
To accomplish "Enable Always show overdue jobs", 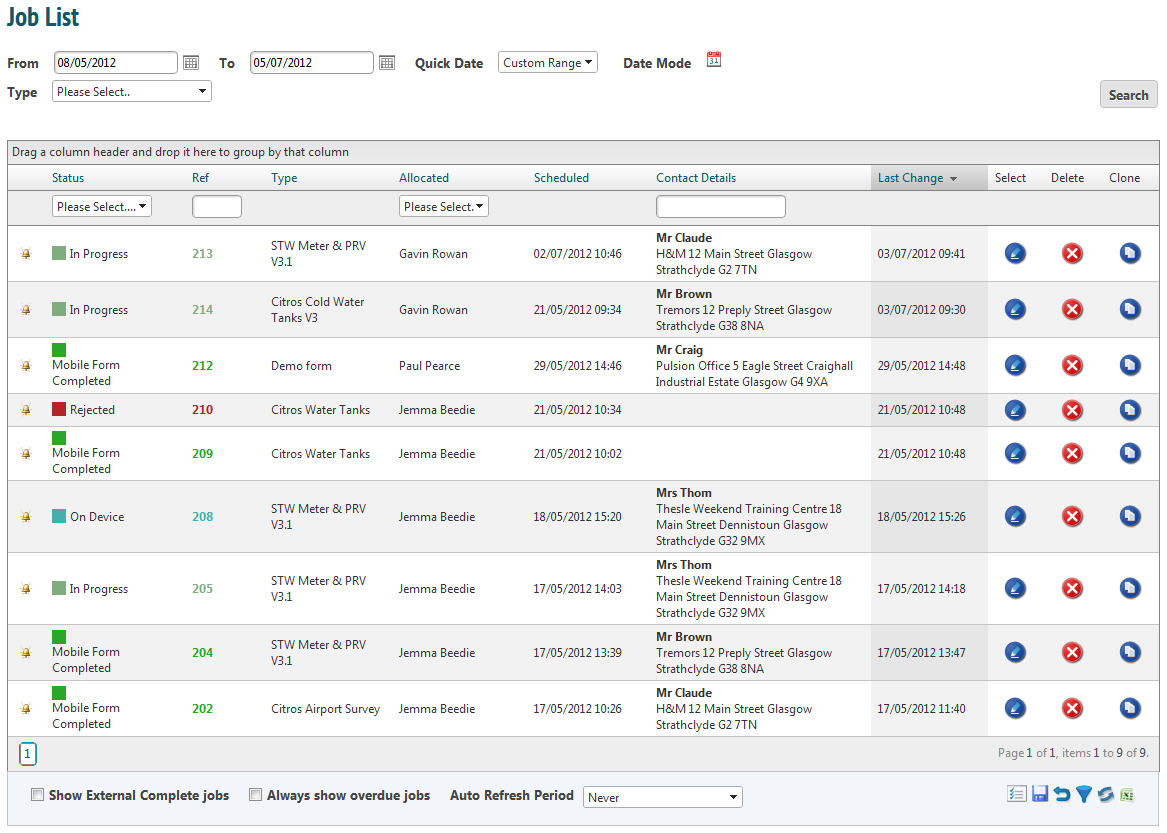I will 255,795.
